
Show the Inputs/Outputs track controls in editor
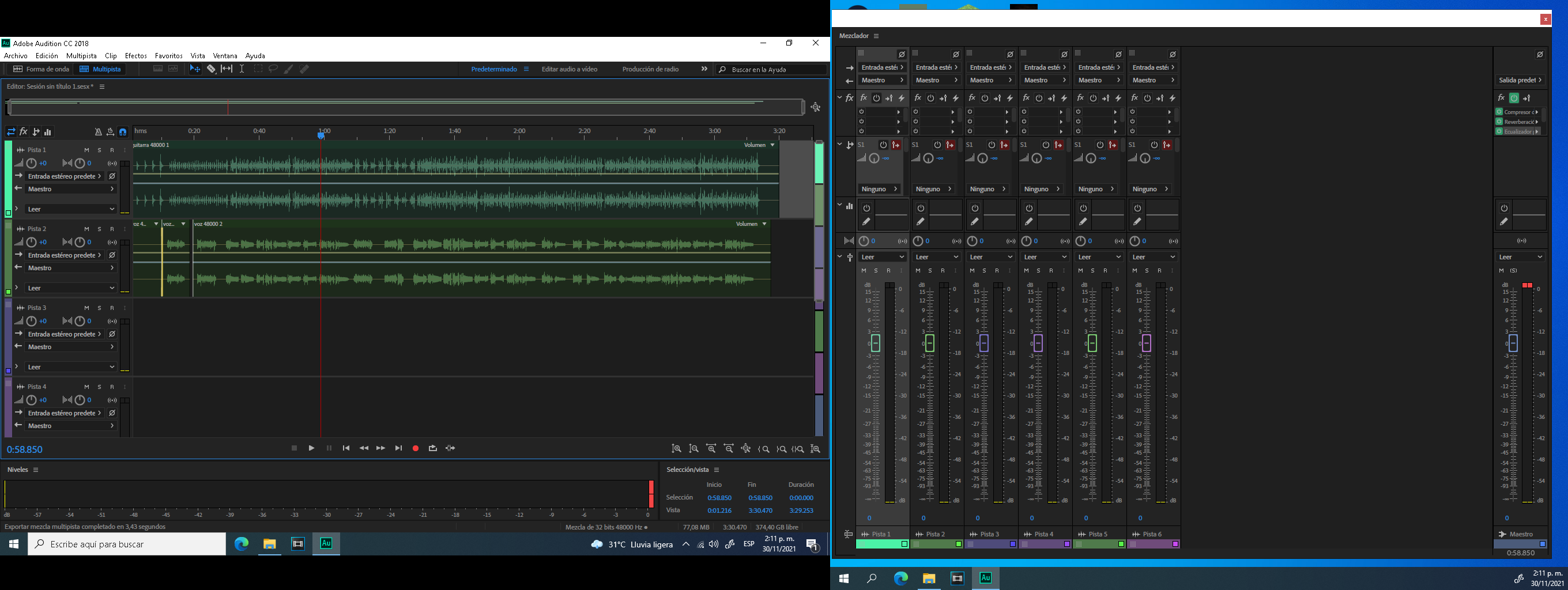[11, 132]
